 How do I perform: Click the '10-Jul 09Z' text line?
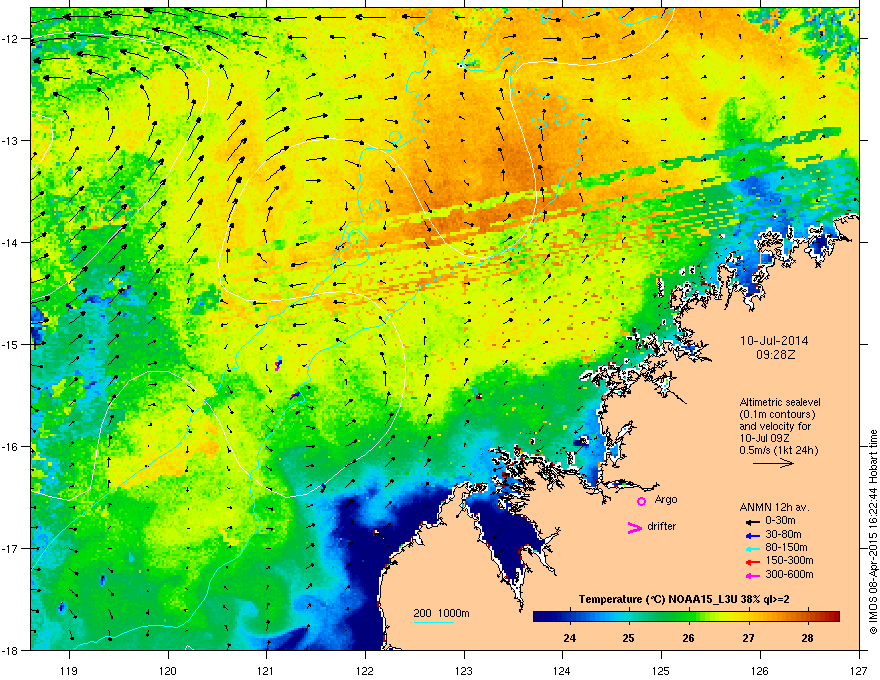[x=764, y=438]
